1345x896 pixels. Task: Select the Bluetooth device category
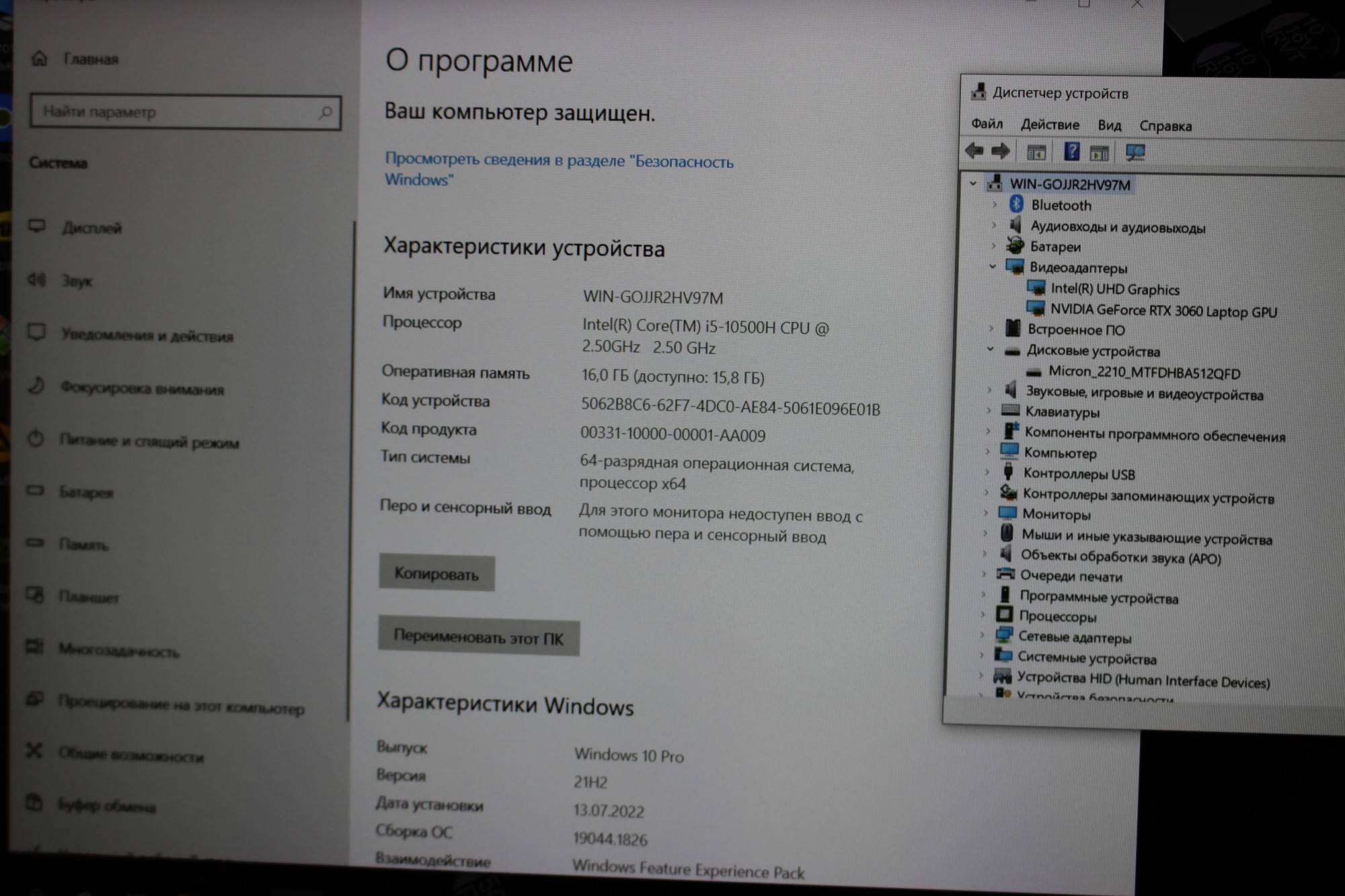tap(1061, 205)
